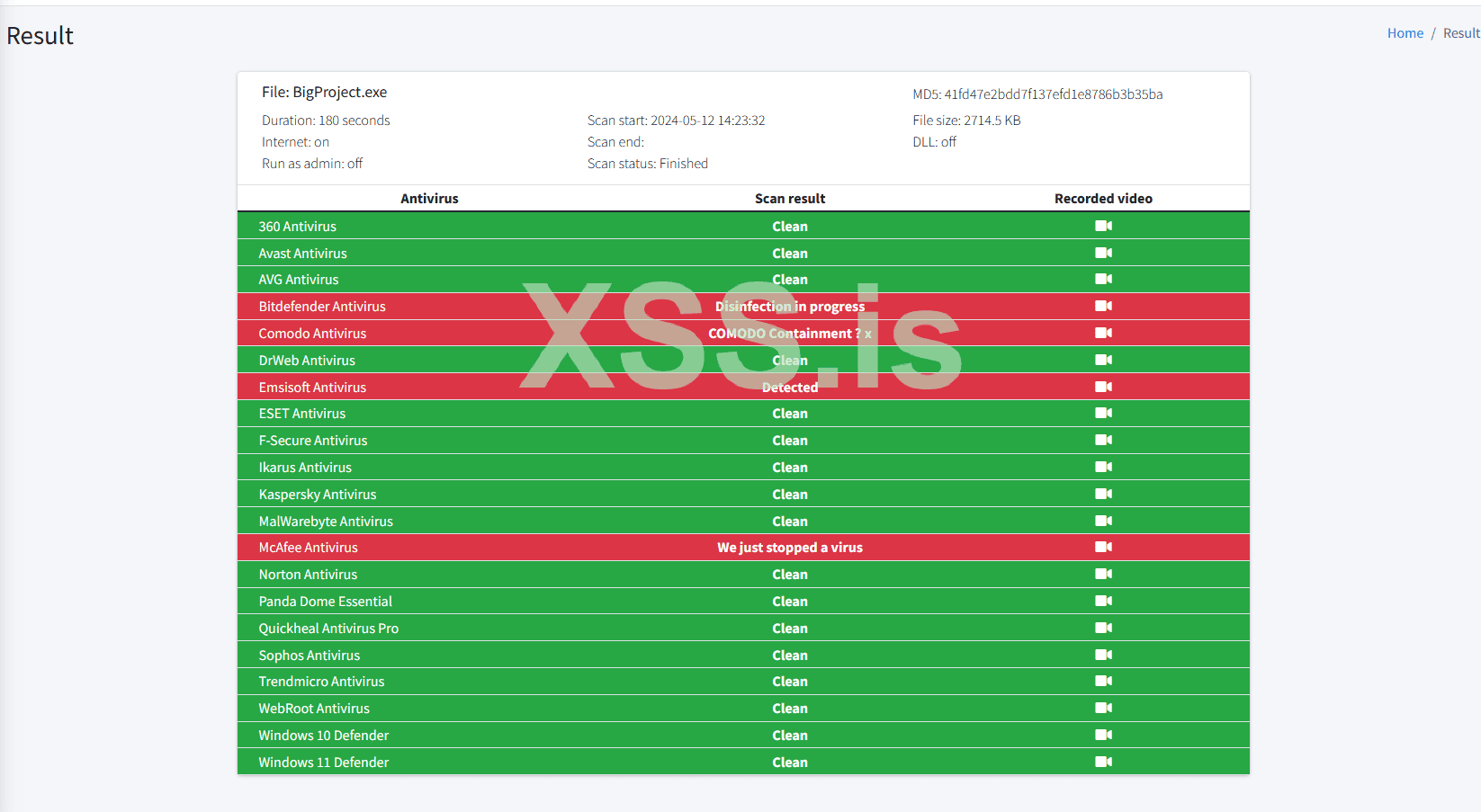This screenshot has height=812, width=1481.
Task: Click 'Duration: 180 seconds' text
Action: coord(326,120)
